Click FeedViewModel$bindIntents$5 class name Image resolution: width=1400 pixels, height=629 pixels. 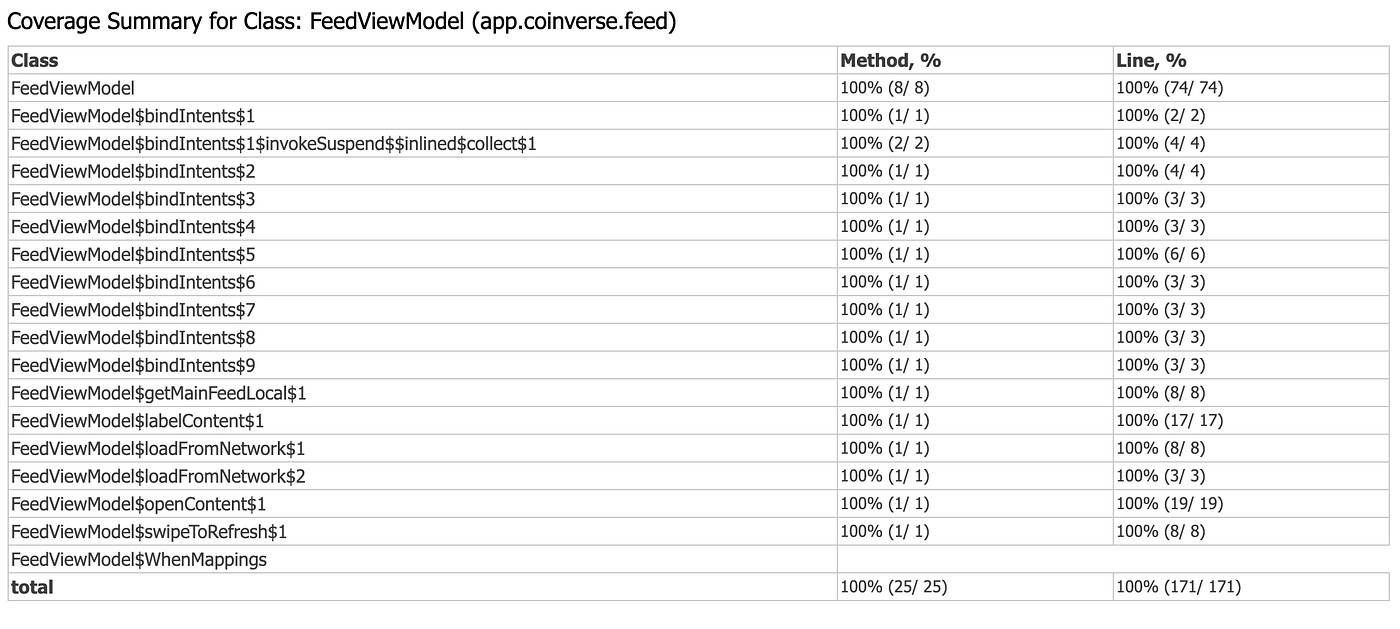pos(133,254)
